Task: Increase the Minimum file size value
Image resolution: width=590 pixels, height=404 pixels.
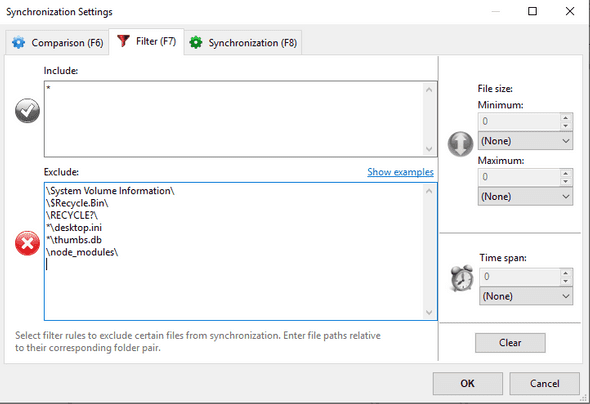Action: [566, 118]
